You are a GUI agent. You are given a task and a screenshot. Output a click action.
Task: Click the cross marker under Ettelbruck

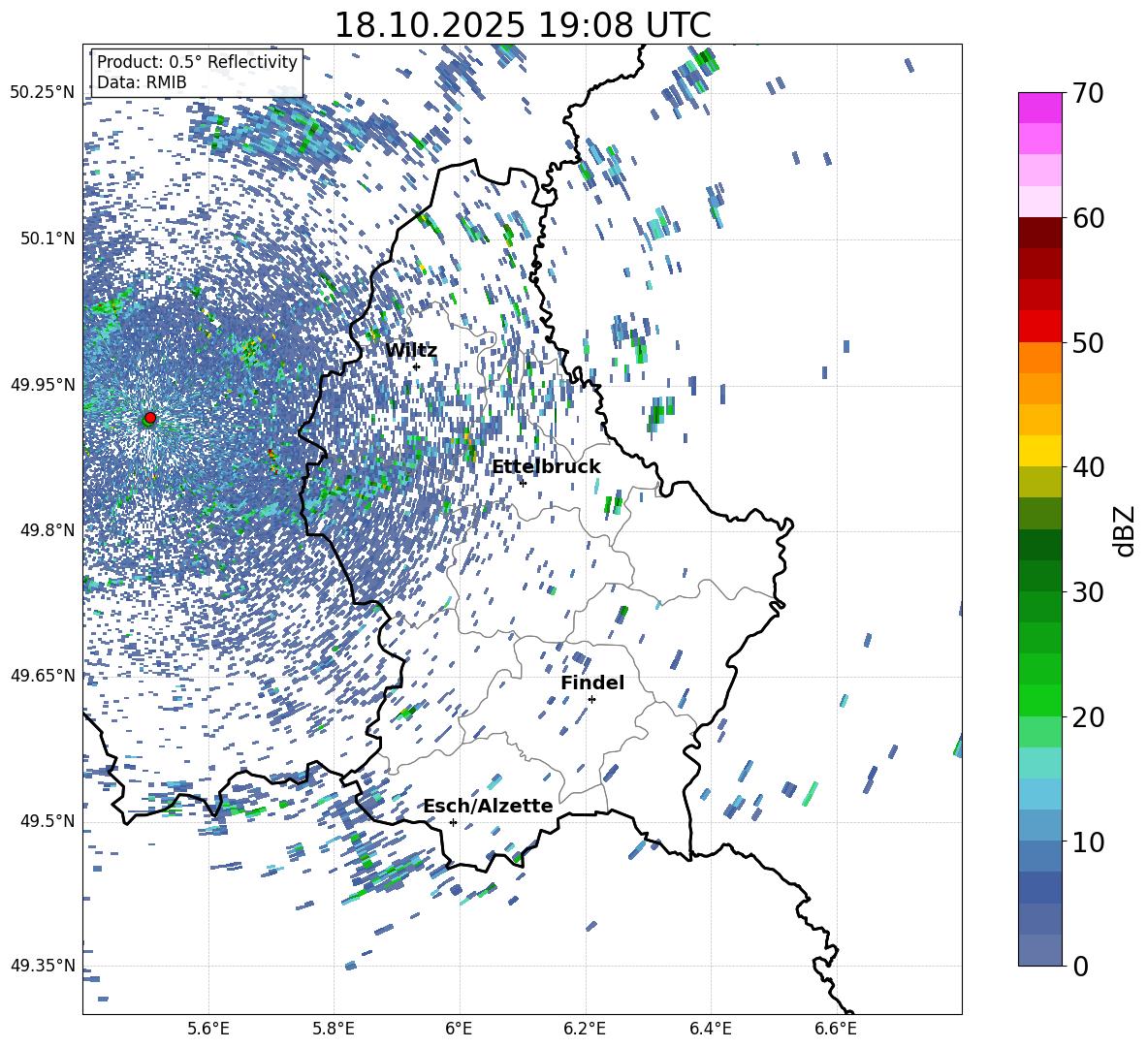(x=523, y=483)
